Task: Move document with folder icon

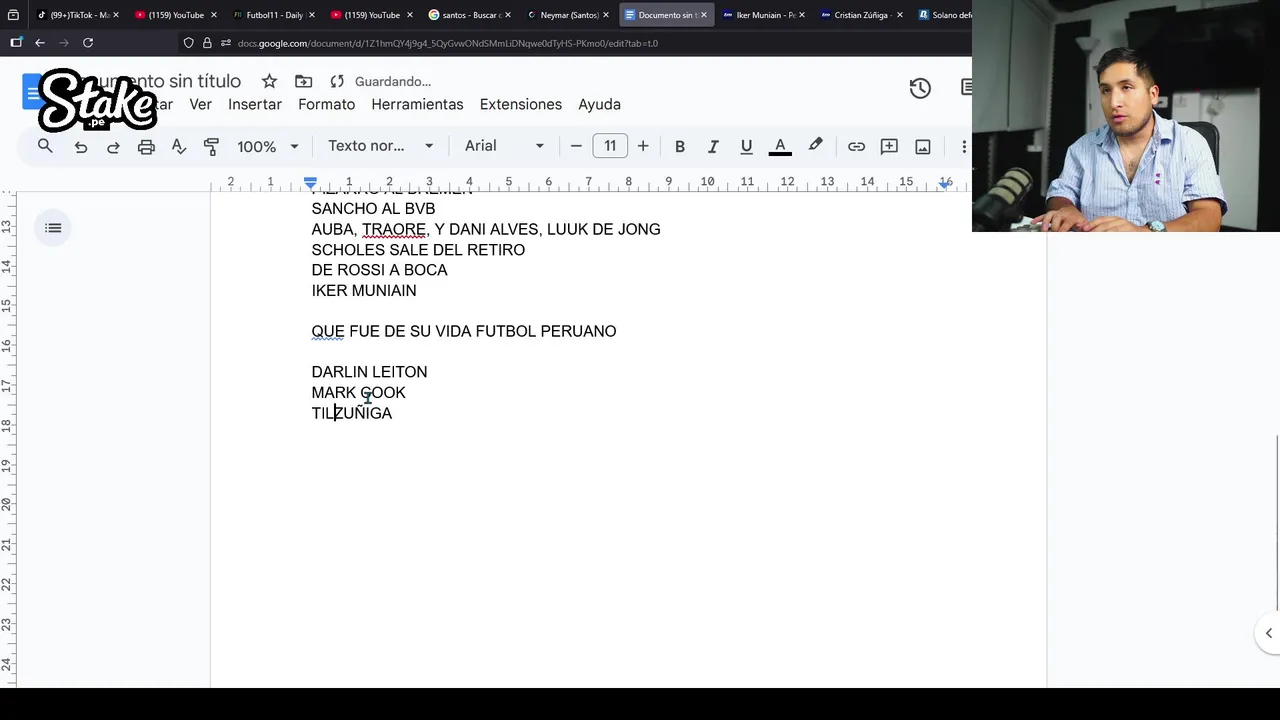Action: pyautogui.click(x=303, y=81)
